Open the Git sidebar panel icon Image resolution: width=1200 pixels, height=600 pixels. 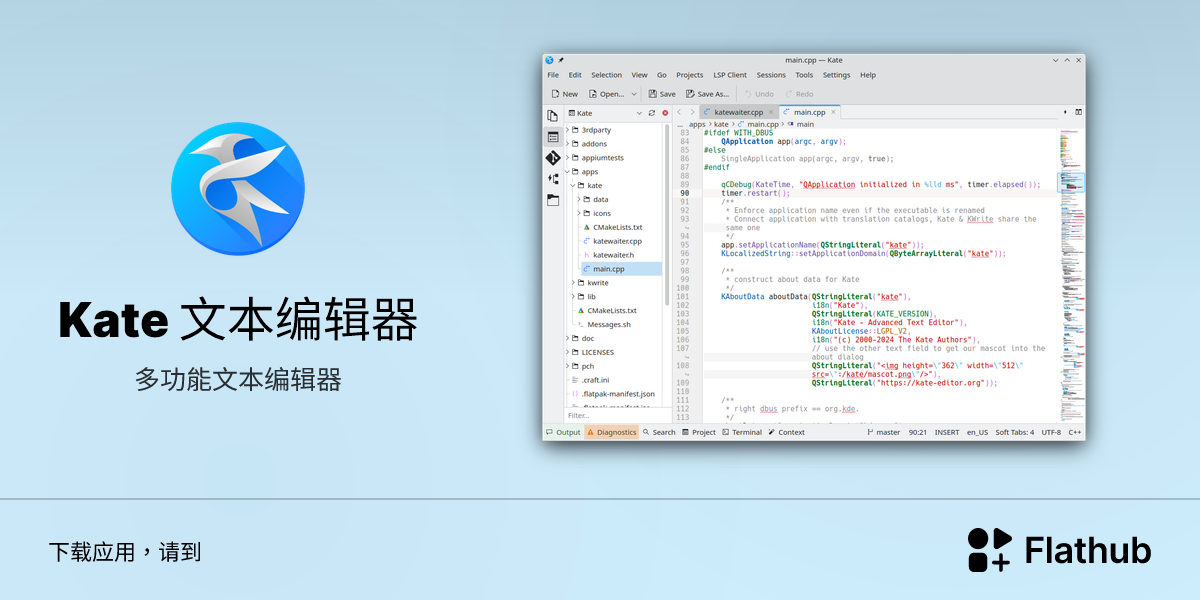553,158
